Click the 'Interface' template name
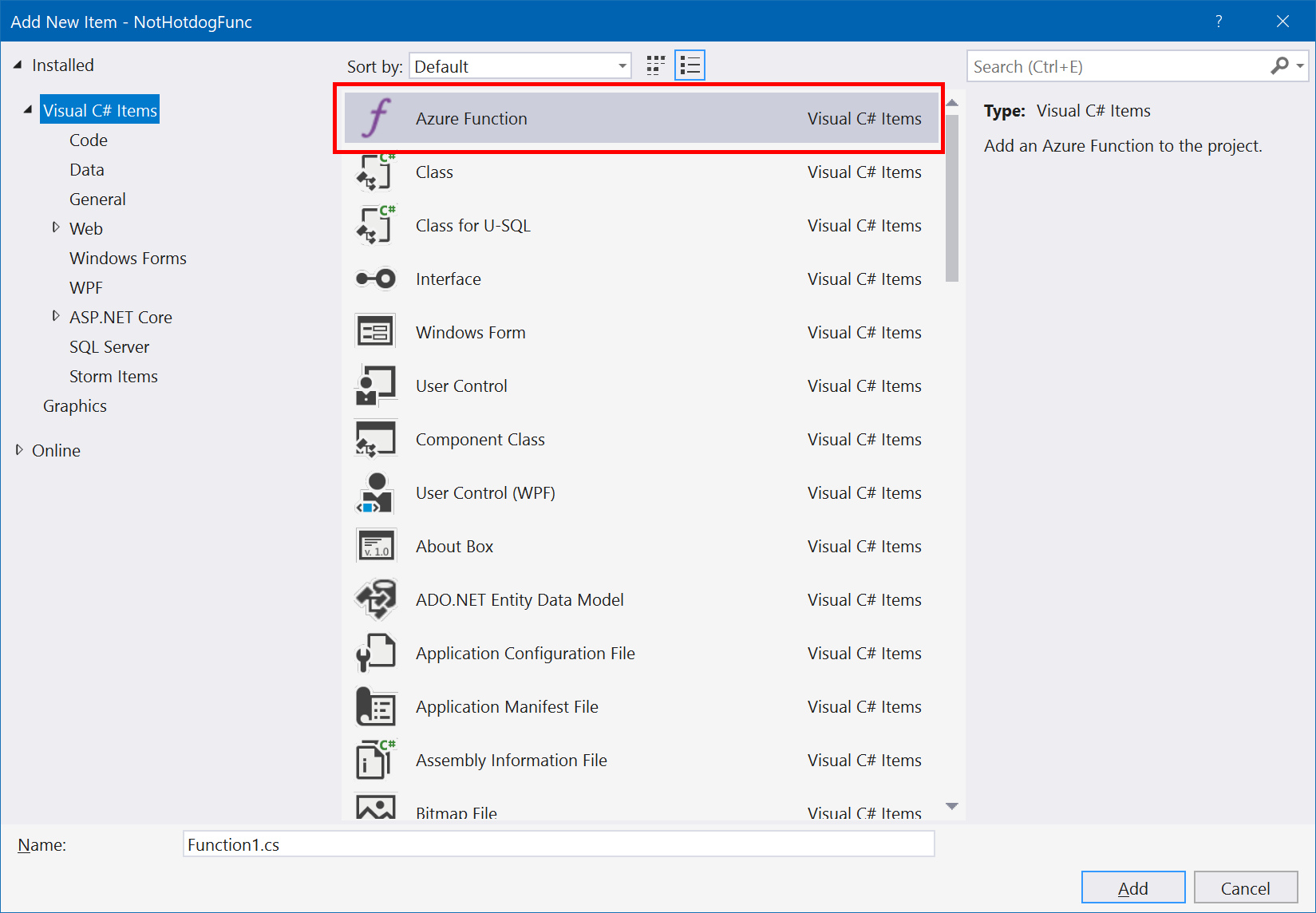The image size is (1316, 913). 449,279
